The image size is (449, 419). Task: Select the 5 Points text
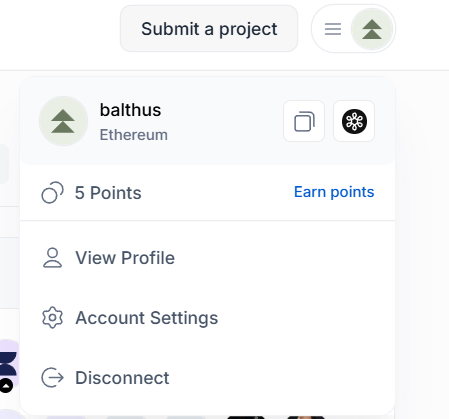pyautogui.click(x=108, y=193)
